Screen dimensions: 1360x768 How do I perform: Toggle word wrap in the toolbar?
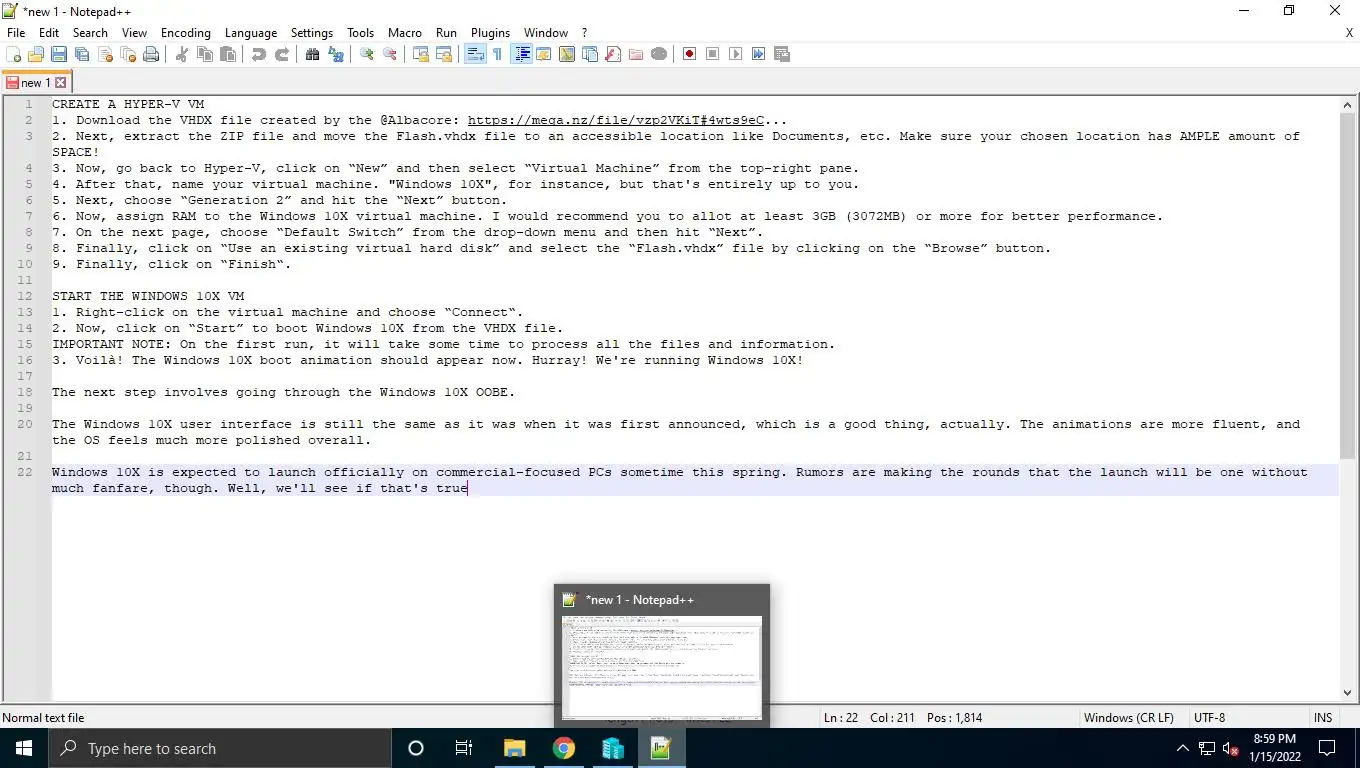point(475,54)
